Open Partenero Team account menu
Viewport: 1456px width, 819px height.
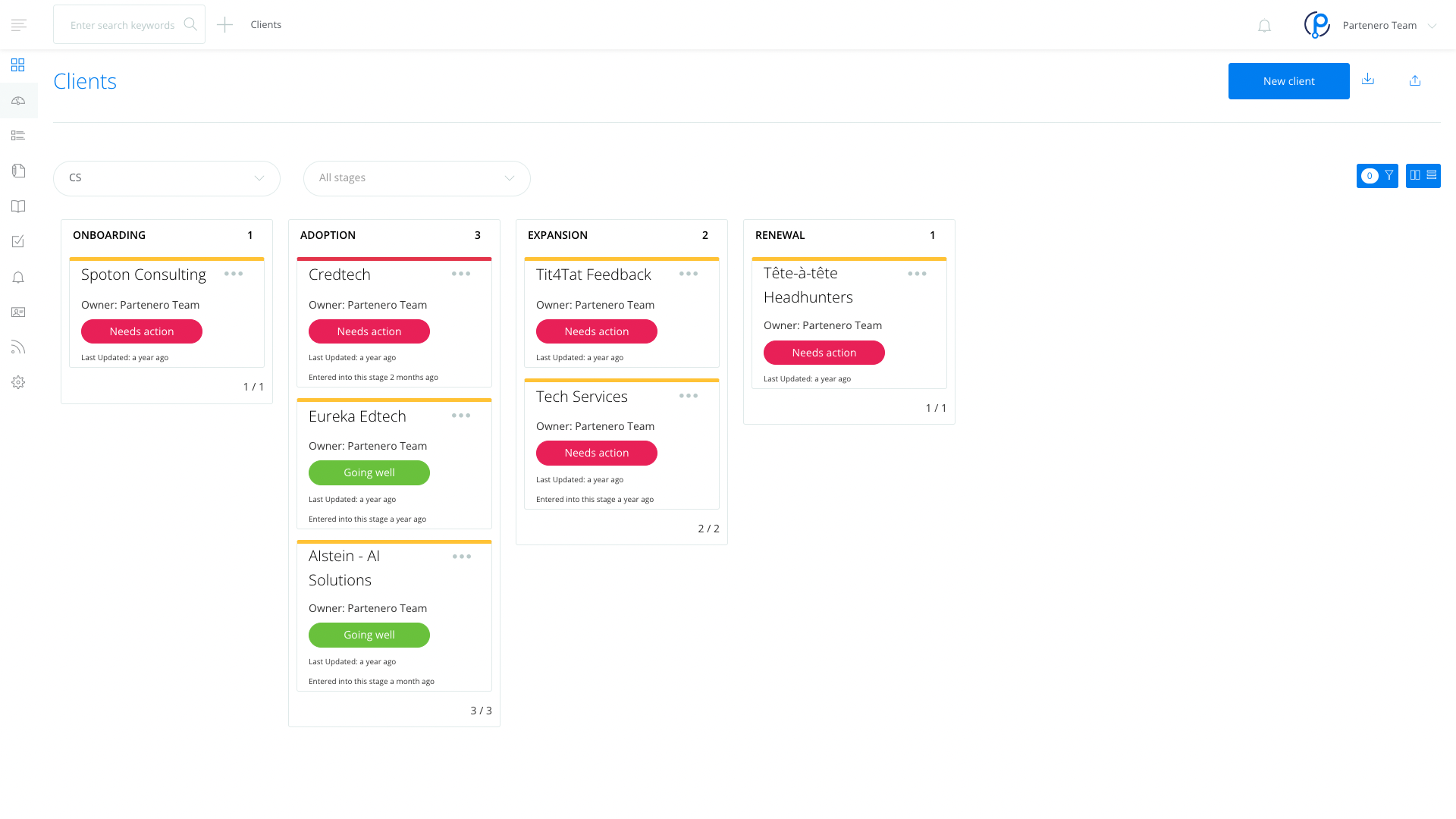(x=1380, y=26)
